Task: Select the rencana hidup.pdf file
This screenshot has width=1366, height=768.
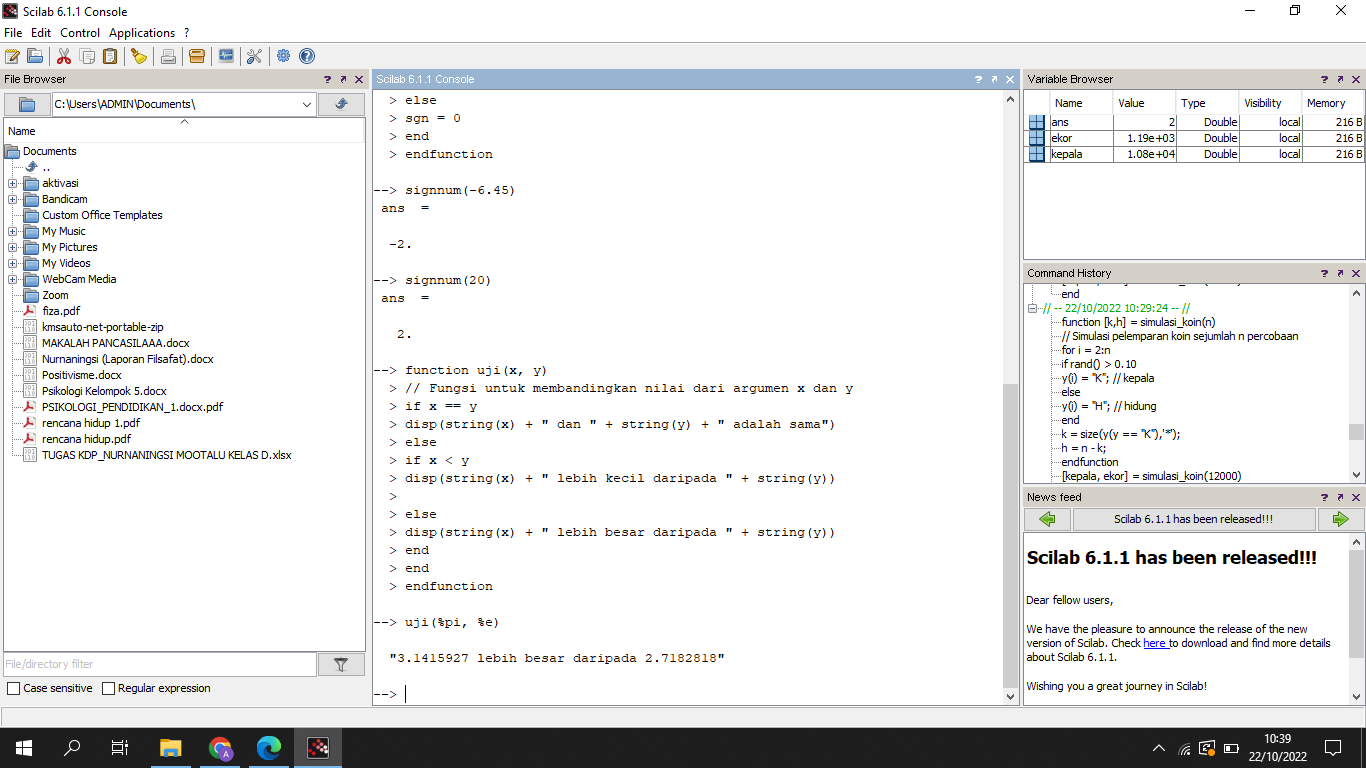Action: point(86,439)
